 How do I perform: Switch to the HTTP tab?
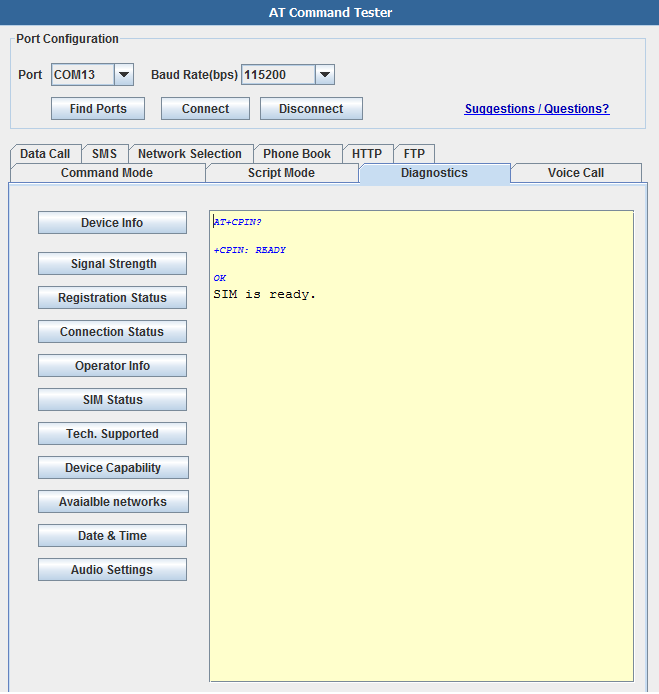pos(367,154)
